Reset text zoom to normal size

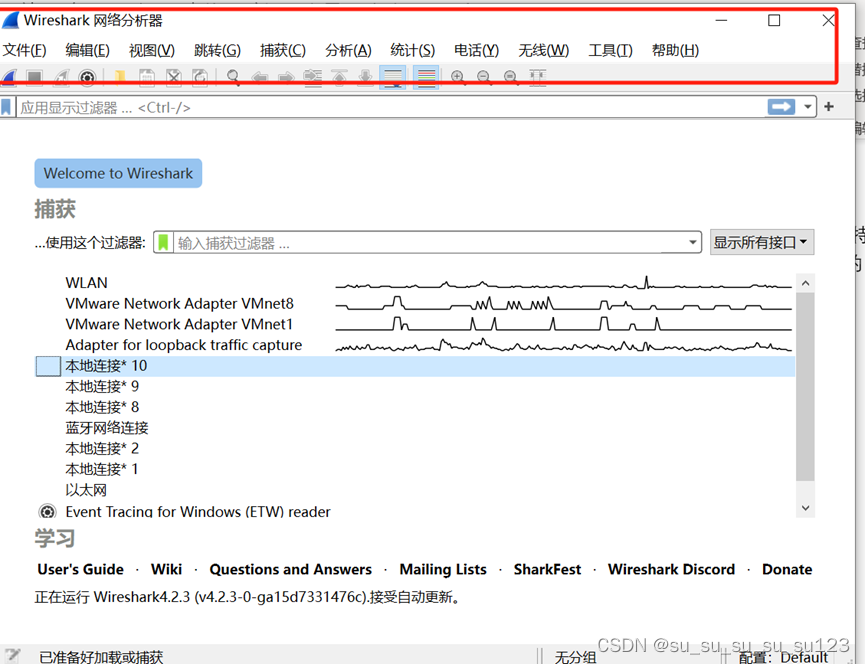tap(511, 77)
